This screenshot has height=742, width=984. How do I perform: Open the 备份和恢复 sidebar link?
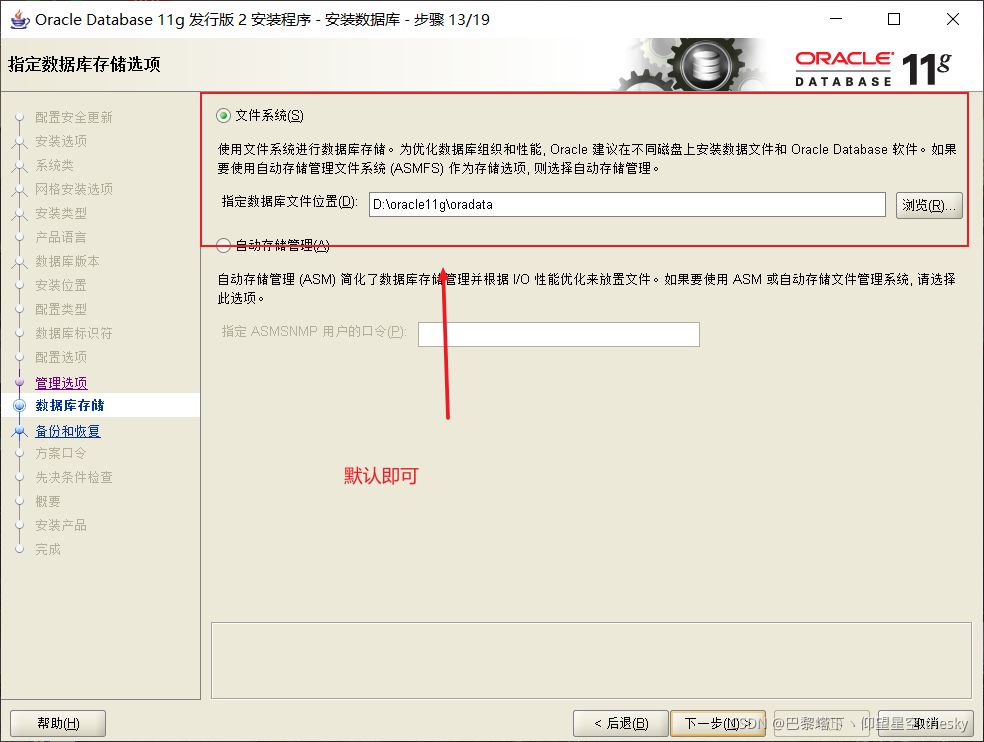coord(67,430)
